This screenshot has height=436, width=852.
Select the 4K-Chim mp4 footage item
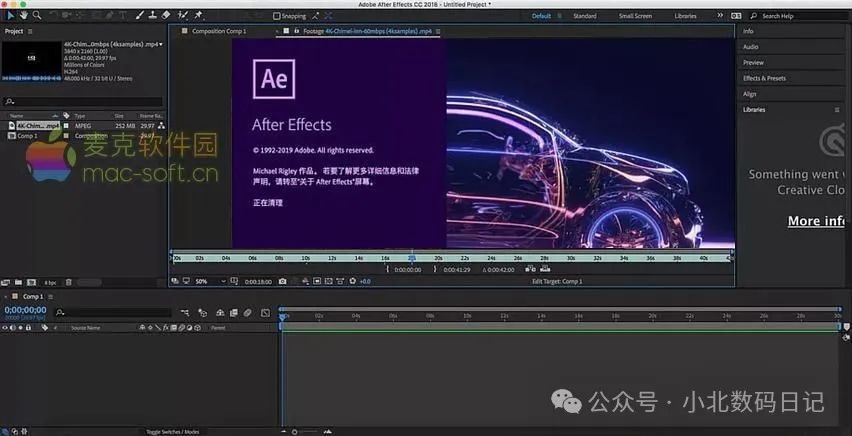(x=38, y=126)
